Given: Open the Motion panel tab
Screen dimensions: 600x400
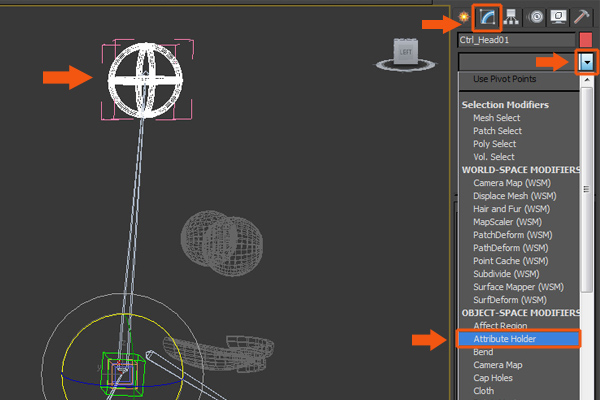Looking at the screenshot, I should click(x=536, y=17).
